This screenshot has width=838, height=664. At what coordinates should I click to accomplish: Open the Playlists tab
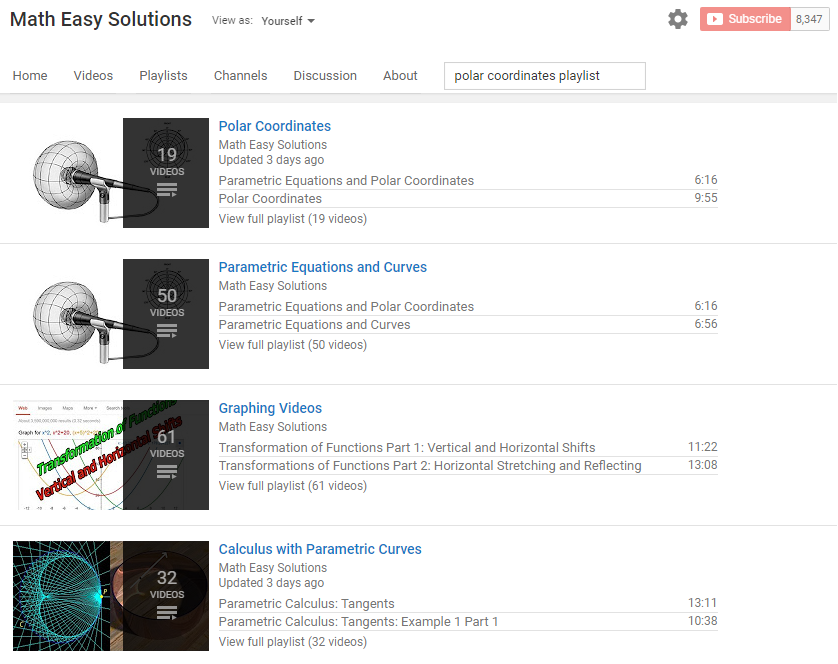click(x=163, y=76)
